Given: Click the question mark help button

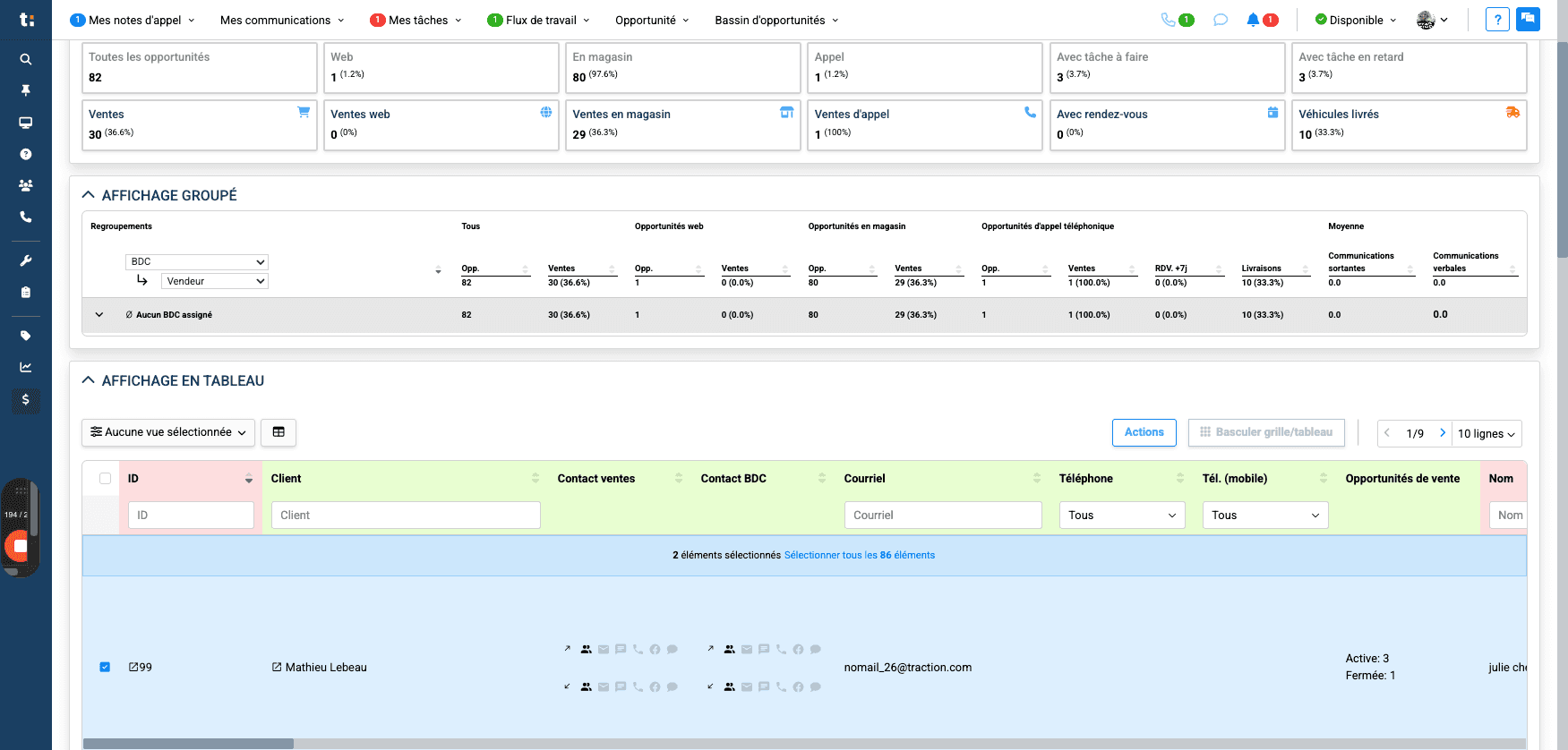Looking at the screenshot, I should (1497, 19).
